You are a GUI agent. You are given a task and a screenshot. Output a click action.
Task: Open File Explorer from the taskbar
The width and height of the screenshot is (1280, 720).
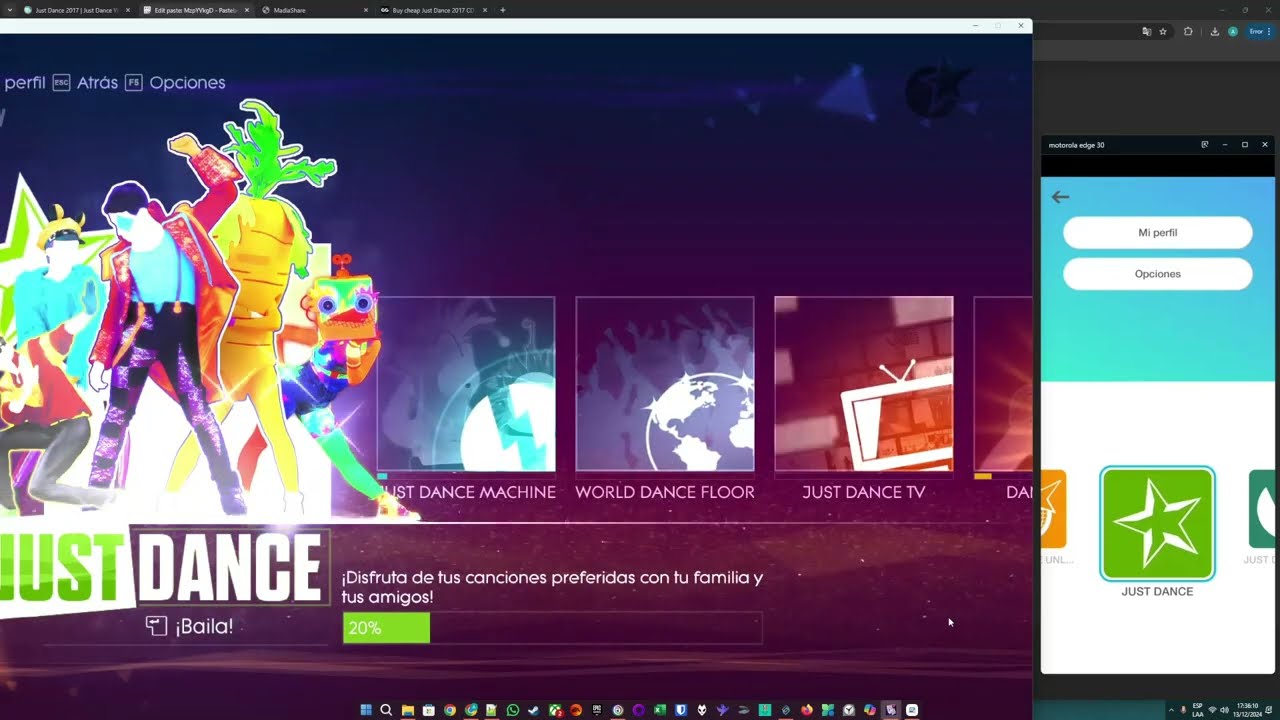point(408,710)
